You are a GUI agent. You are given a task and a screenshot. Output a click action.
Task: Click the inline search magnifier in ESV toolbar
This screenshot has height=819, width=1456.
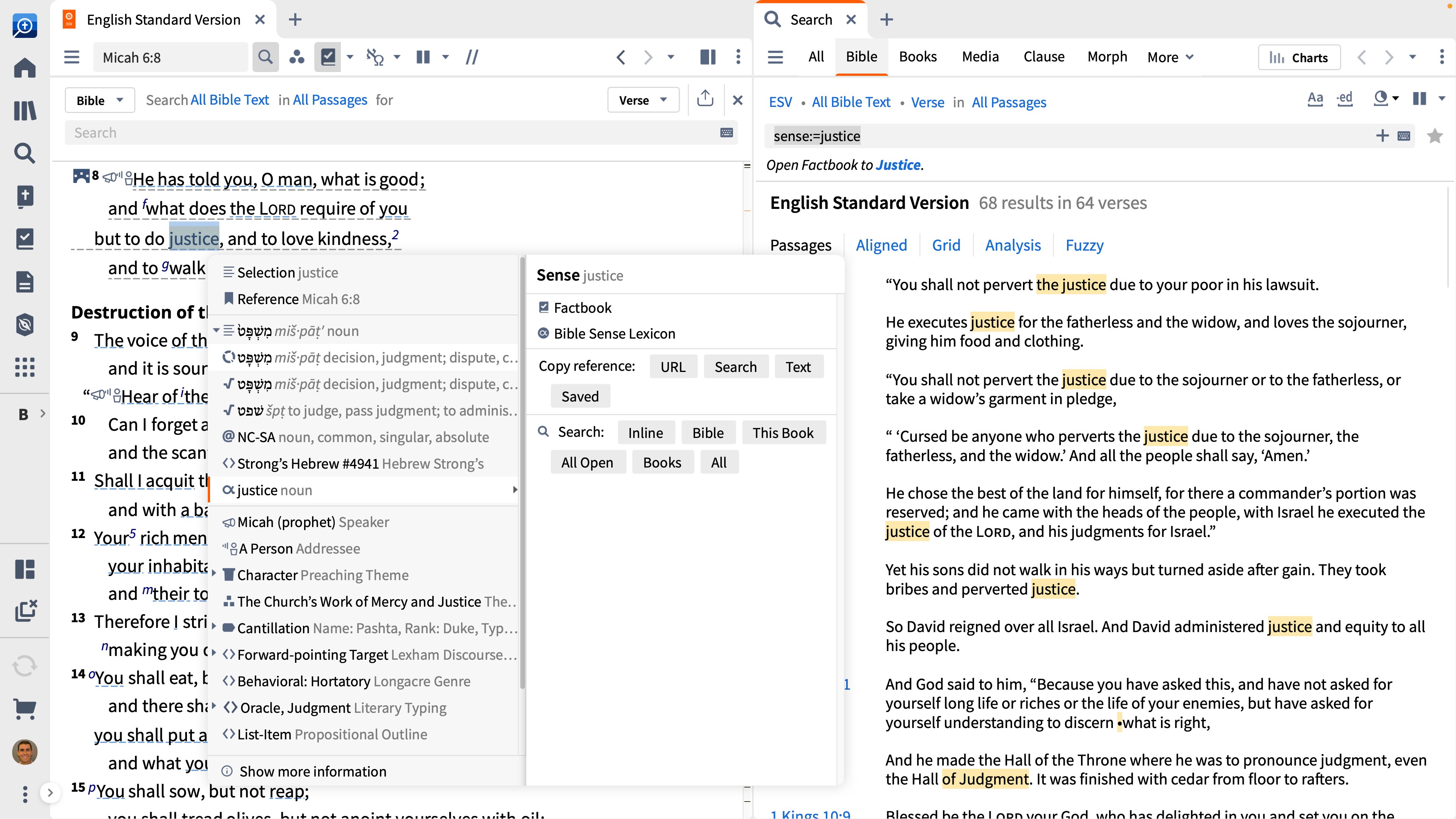pos(265,57)
